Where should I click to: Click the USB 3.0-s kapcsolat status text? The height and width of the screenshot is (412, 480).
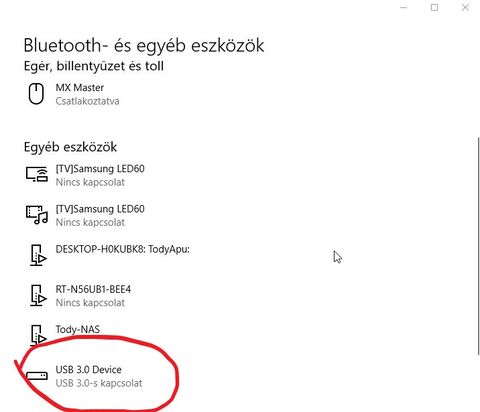pyautogui.click(x=99, y=383)
